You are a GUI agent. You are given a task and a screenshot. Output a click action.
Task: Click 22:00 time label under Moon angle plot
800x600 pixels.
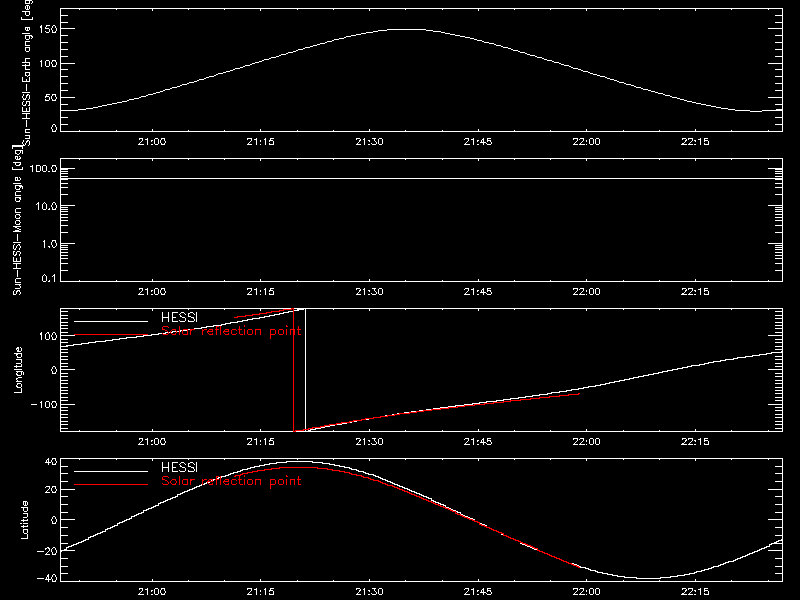[x=586, y=291]
